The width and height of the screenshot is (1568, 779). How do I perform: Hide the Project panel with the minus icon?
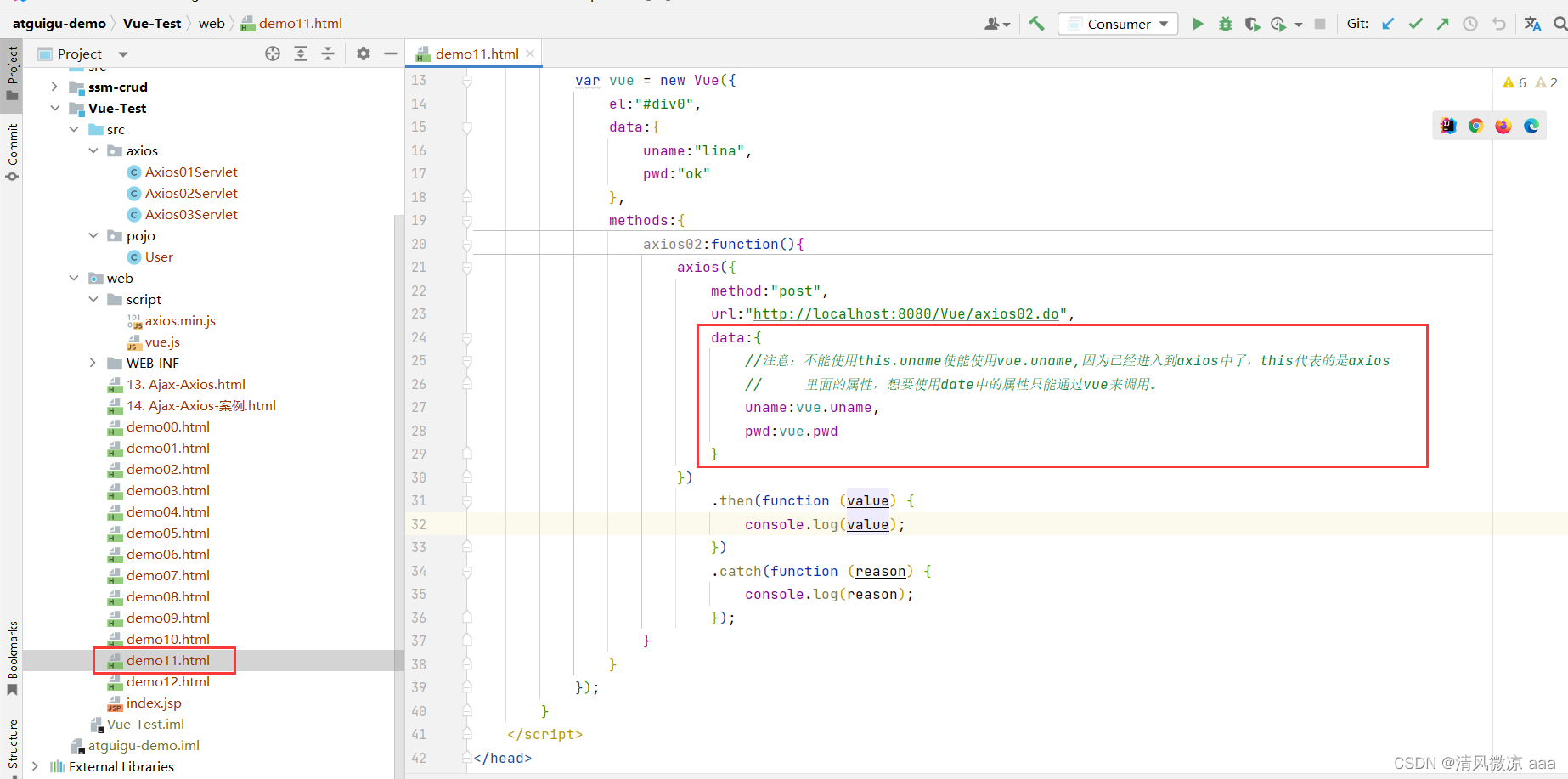click(x=391, y=54)
